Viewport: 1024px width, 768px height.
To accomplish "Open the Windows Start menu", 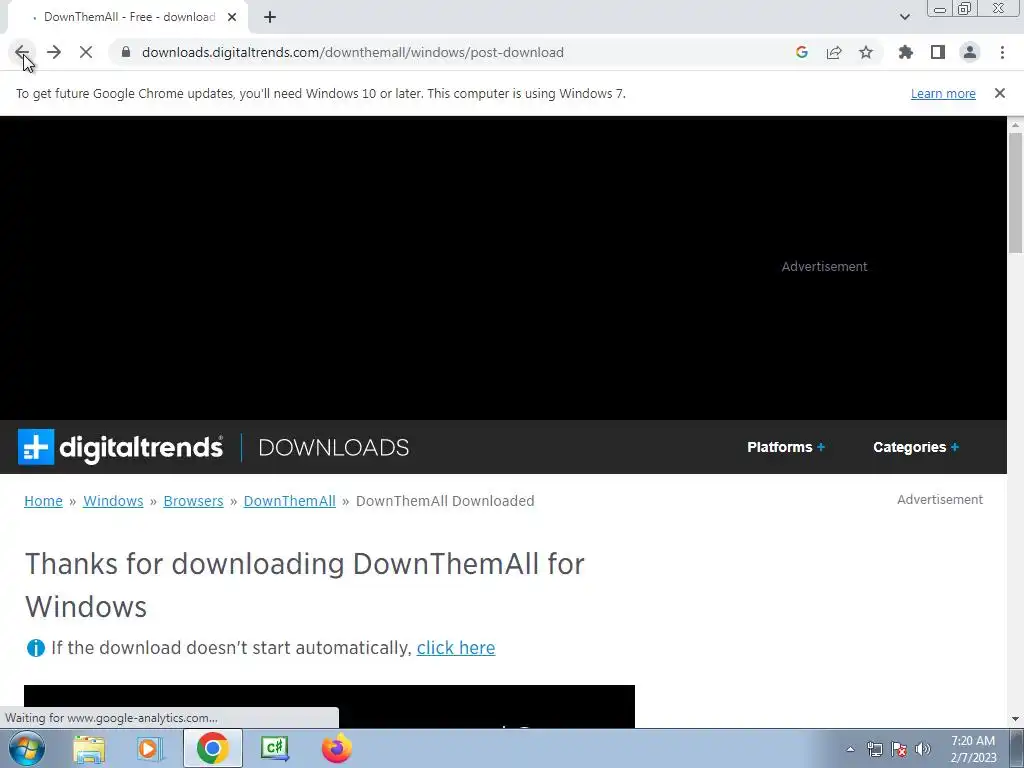I will (x=27, y=748).
